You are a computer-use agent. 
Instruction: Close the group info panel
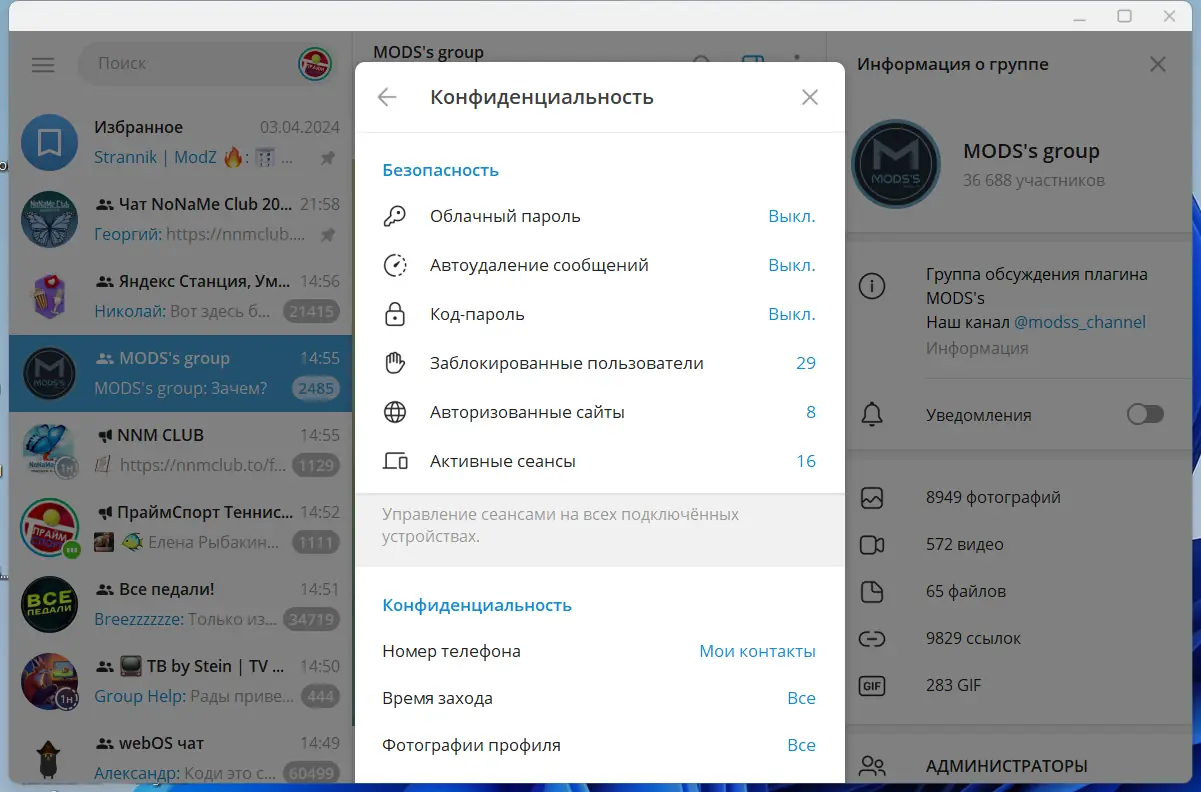coord(1157,64)
